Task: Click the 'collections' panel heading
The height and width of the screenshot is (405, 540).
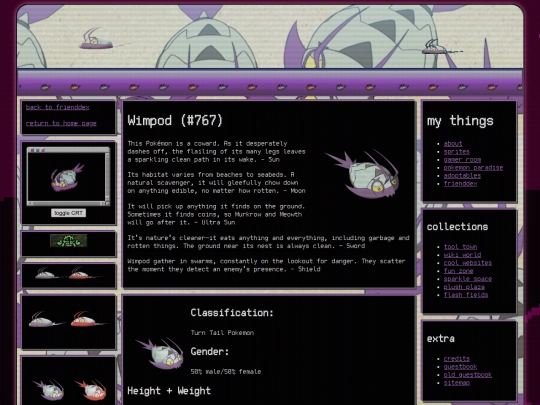Action: [x=457, y=227]
